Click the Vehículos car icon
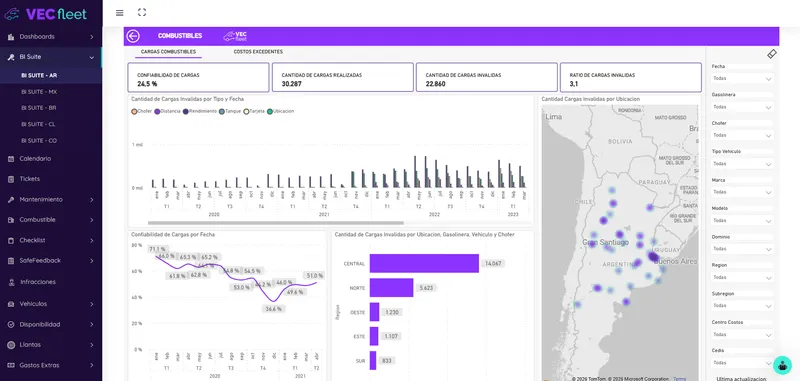This screenshot has height=381, width=800. tap(11, 304)
